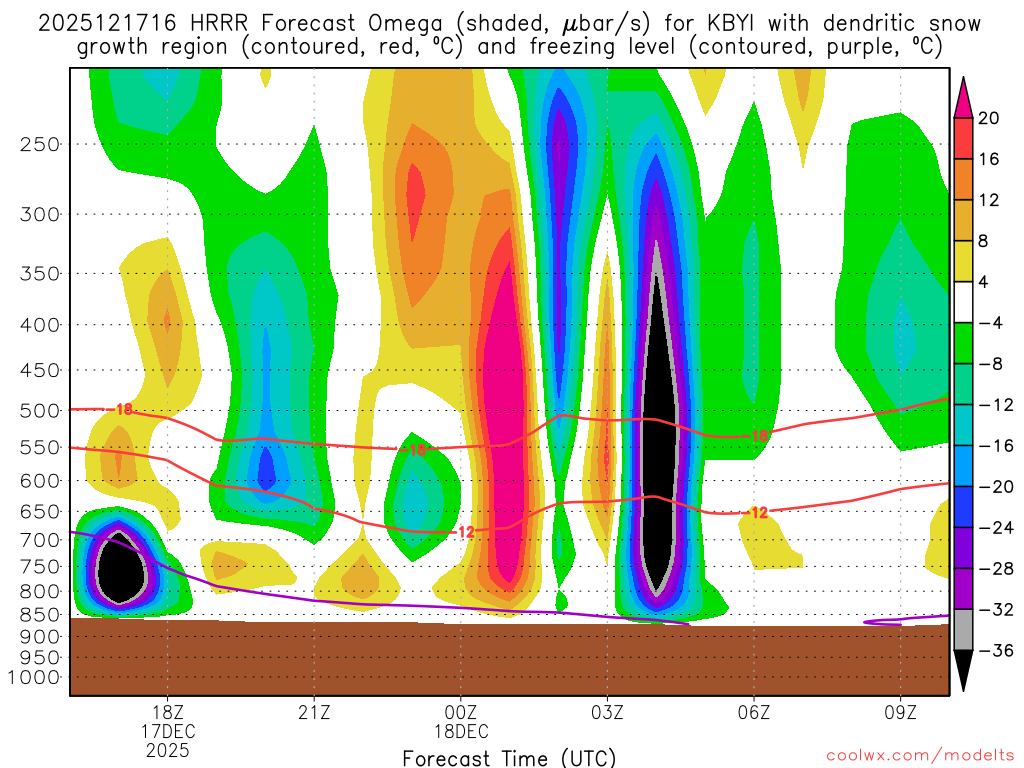Click the magenta arrow at the colorbar top
This screenshot has height=768, width=1024.
click(x=963, y=97)
